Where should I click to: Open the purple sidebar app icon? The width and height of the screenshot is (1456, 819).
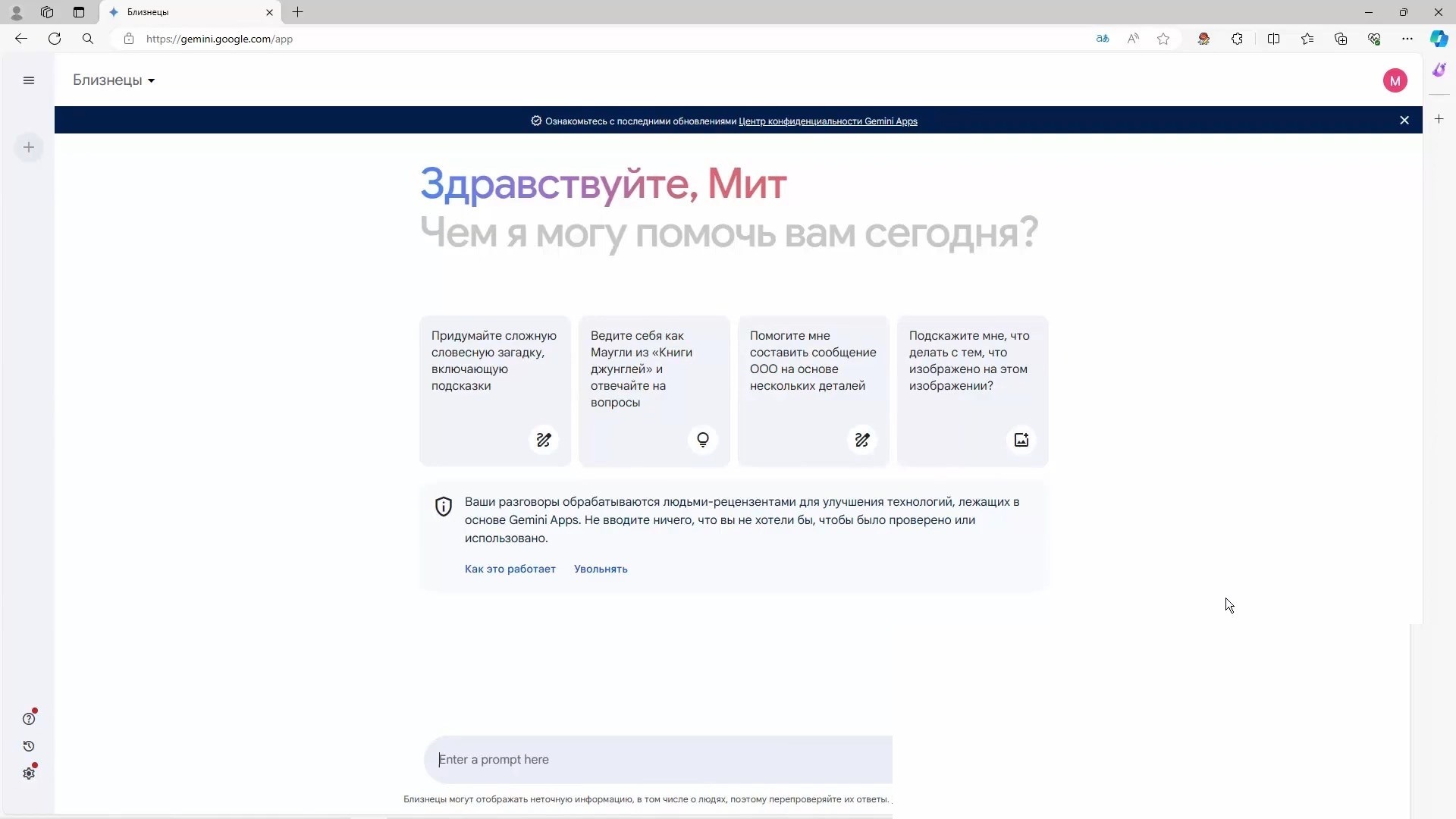coord(1439,70)
